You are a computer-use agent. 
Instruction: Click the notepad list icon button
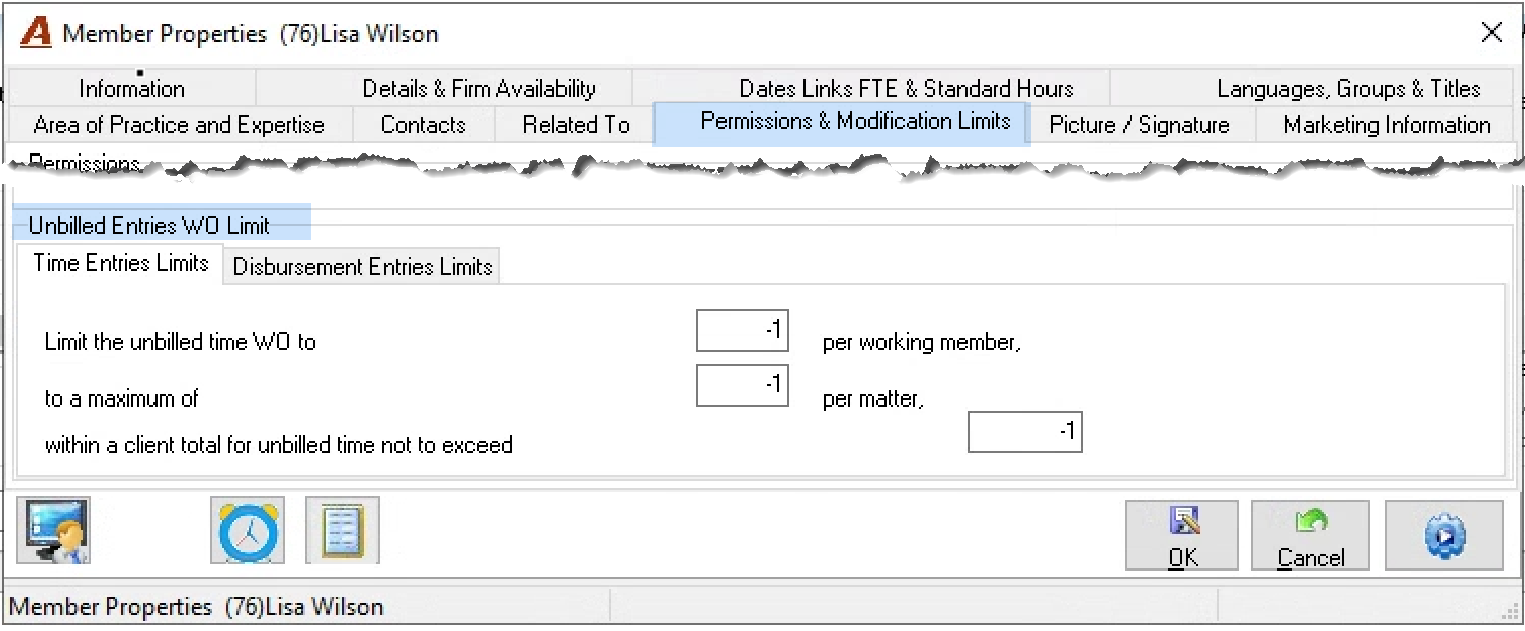click(342, 530)
